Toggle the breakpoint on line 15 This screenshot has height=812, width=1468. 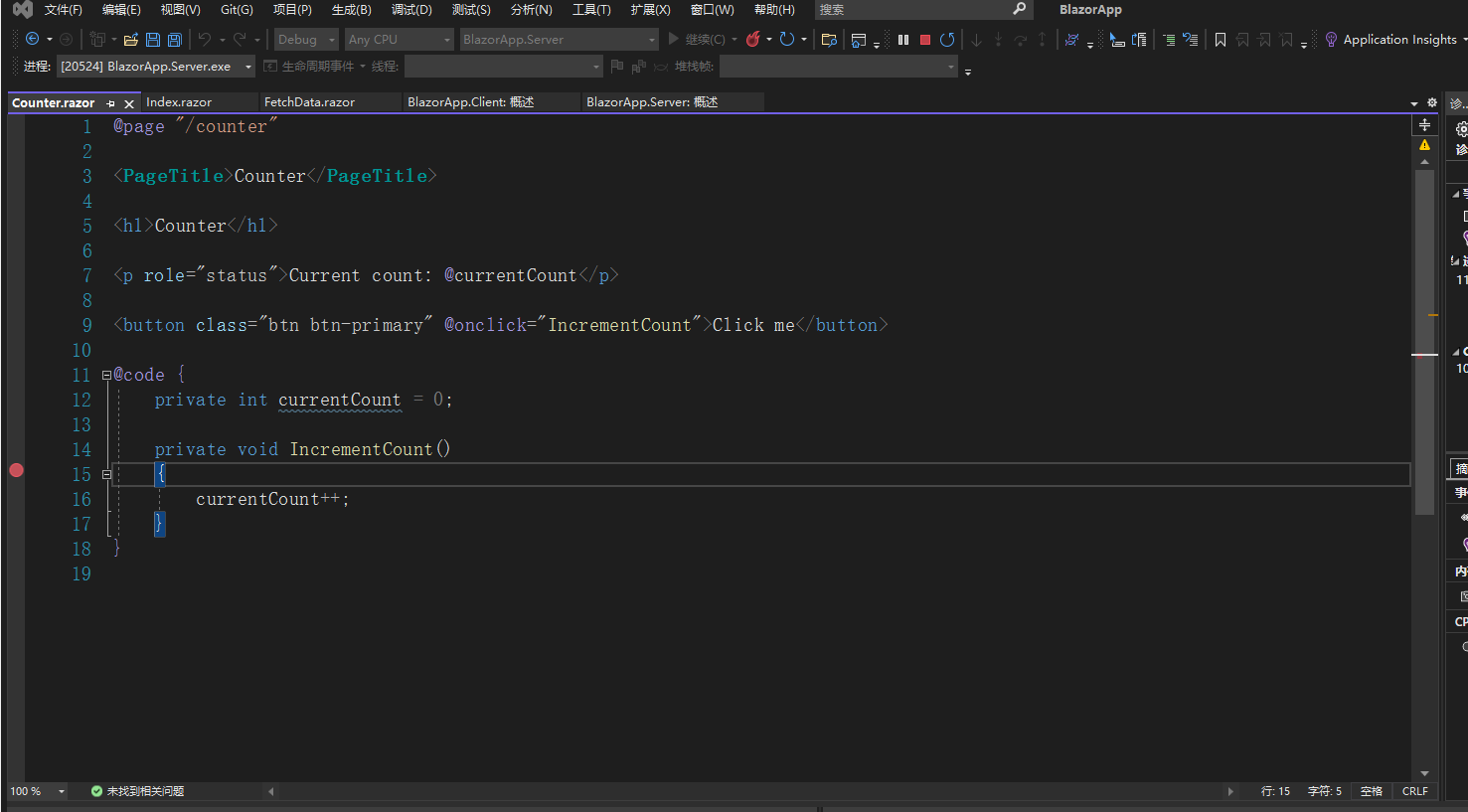(x=16, y=469)
